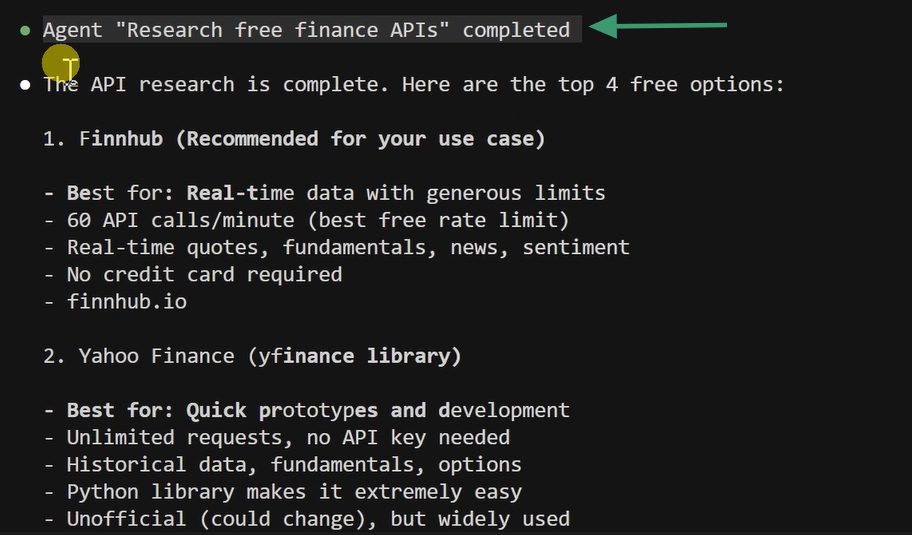Click the "Real-time quotes, fundamentals, news, sentiment" line
Image resolution: width=912 pixels, height=535 pixels.
[x=347, y=247]
